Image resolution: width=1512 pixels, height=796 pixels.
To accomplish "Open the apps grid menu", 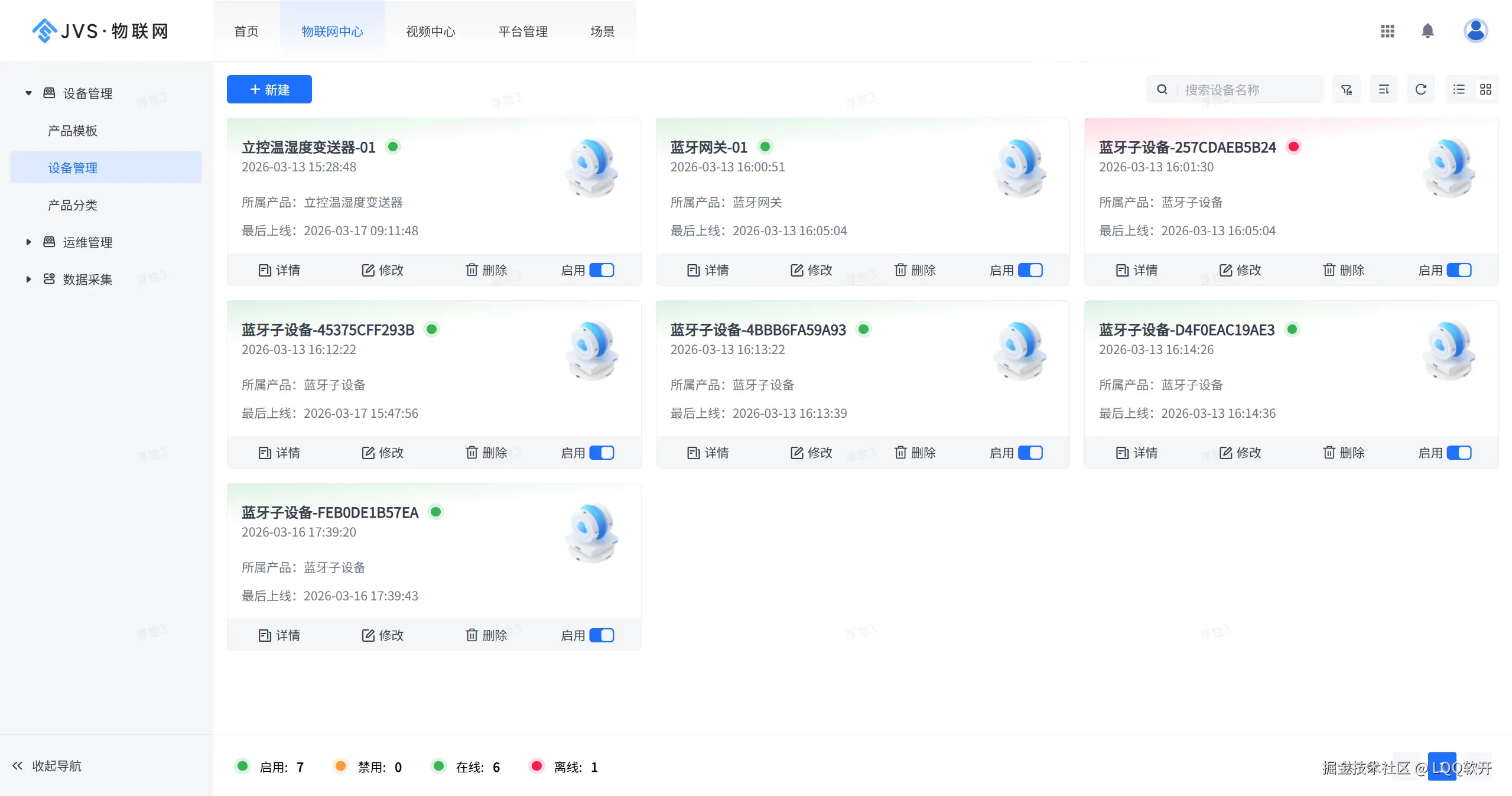I will 1387,31.
